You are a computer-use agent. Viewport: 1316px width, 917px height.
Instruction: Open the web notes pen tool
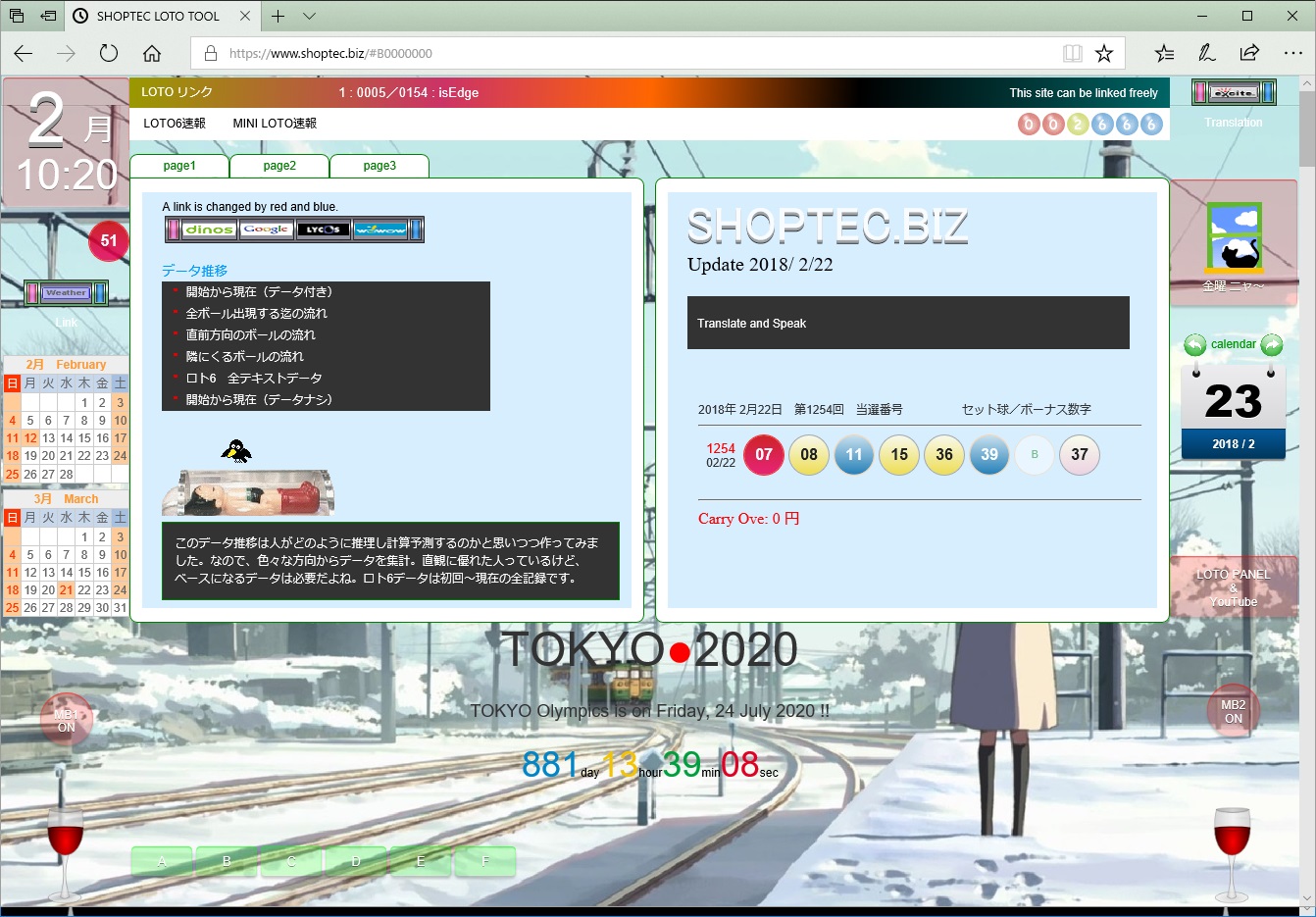[x=1207, y=53]
